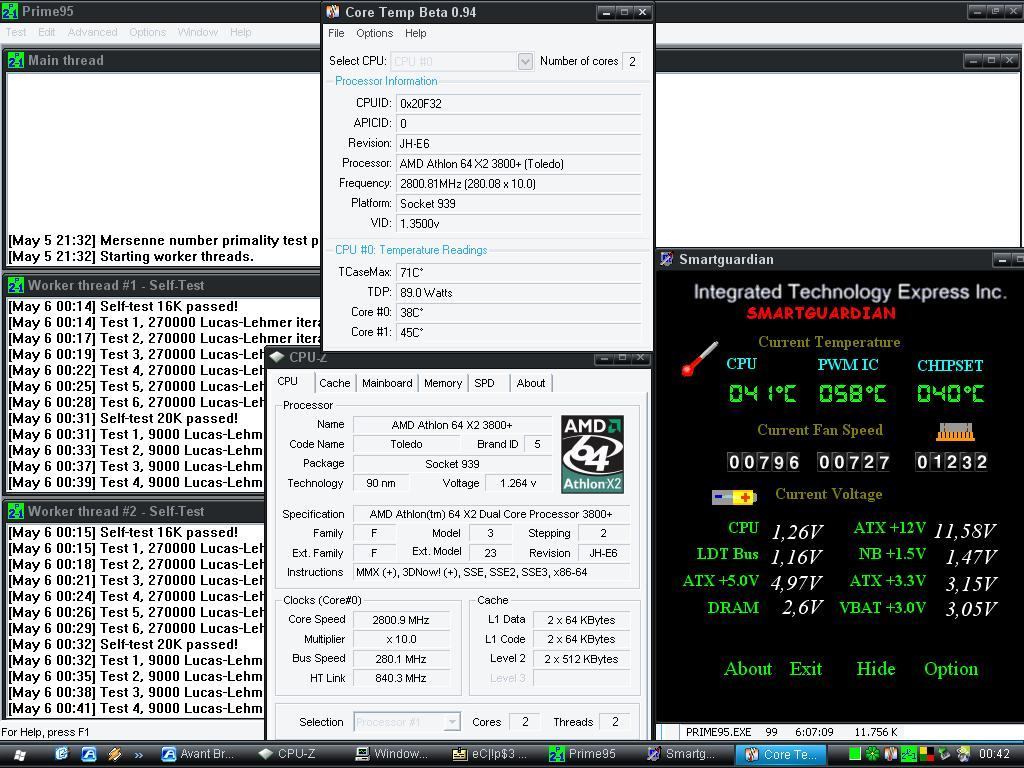The width and height of the screenshot is (1024, 768).
Task: Switch to the Cache tab in CPU-Z
Action: coord(335,383)
